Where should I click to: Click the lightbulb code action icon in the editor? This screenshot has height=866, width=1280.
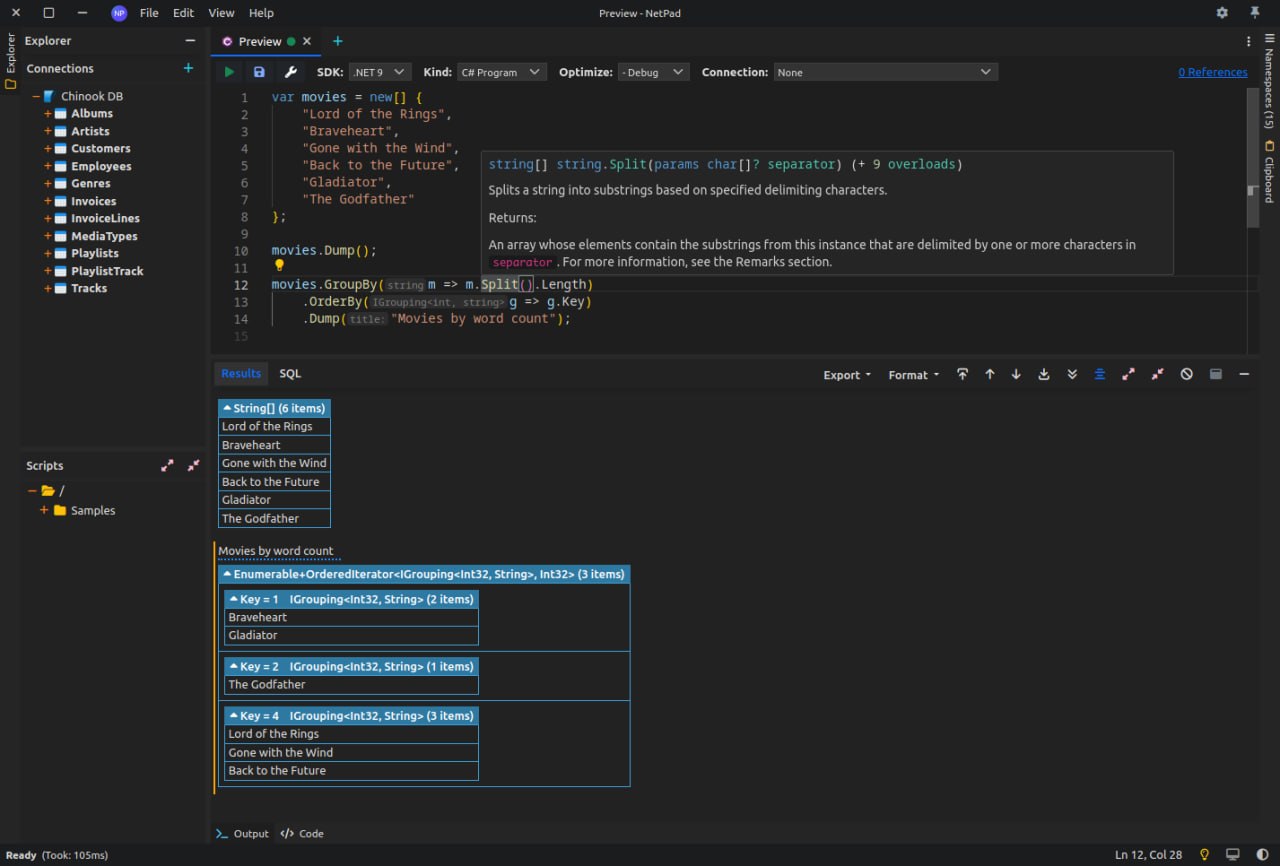(280, 266)
